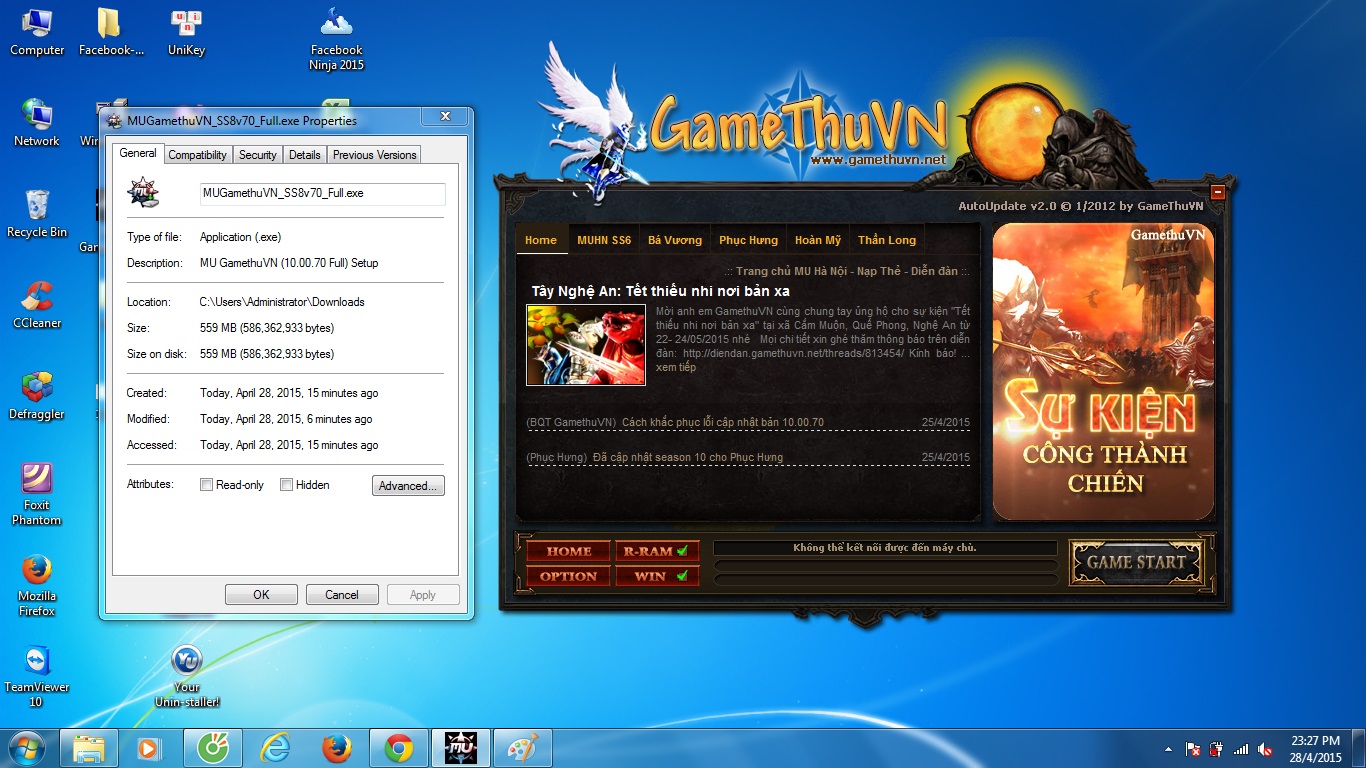Viewport: 1366px width, 768px height.
Task: Open the Windows Start menu
Action: tap(27, 748)
